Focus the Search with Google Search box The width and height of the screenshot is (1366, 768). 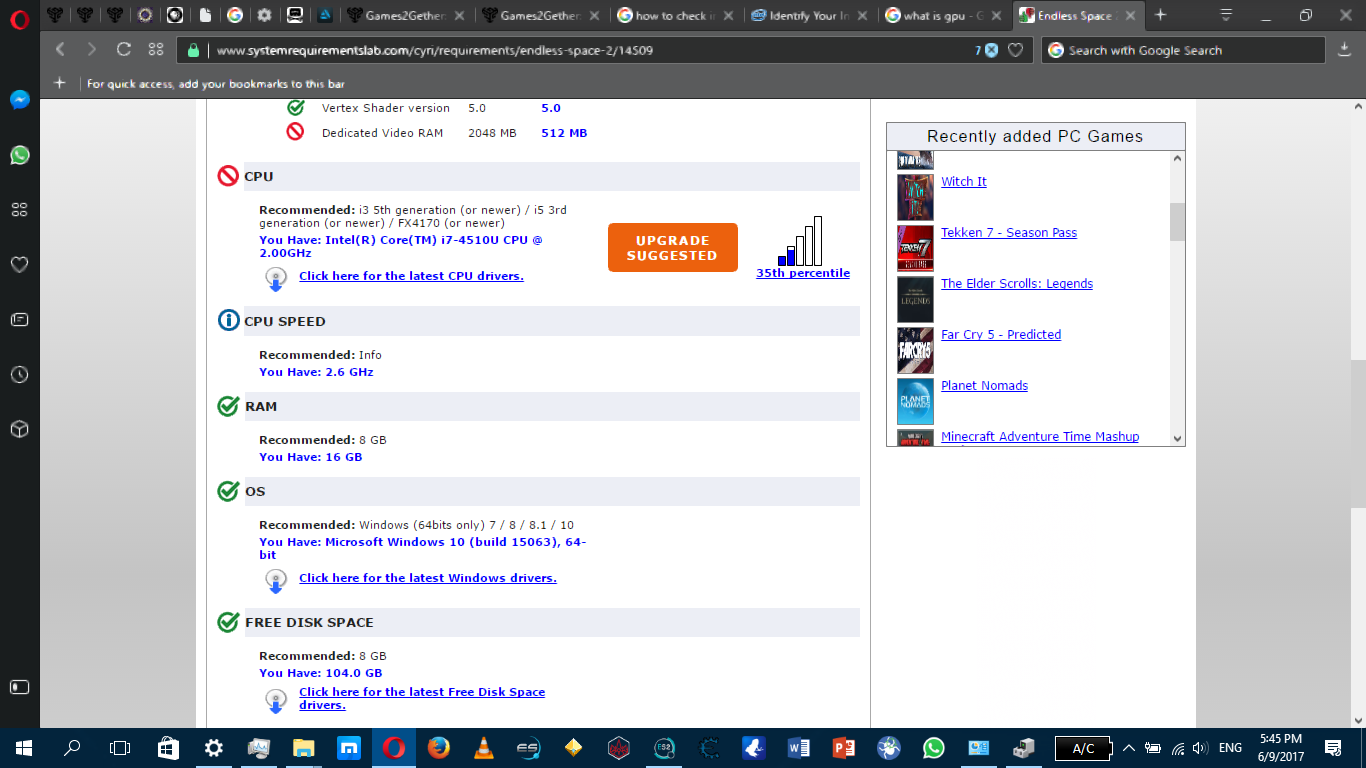[x=1185, y=50]
